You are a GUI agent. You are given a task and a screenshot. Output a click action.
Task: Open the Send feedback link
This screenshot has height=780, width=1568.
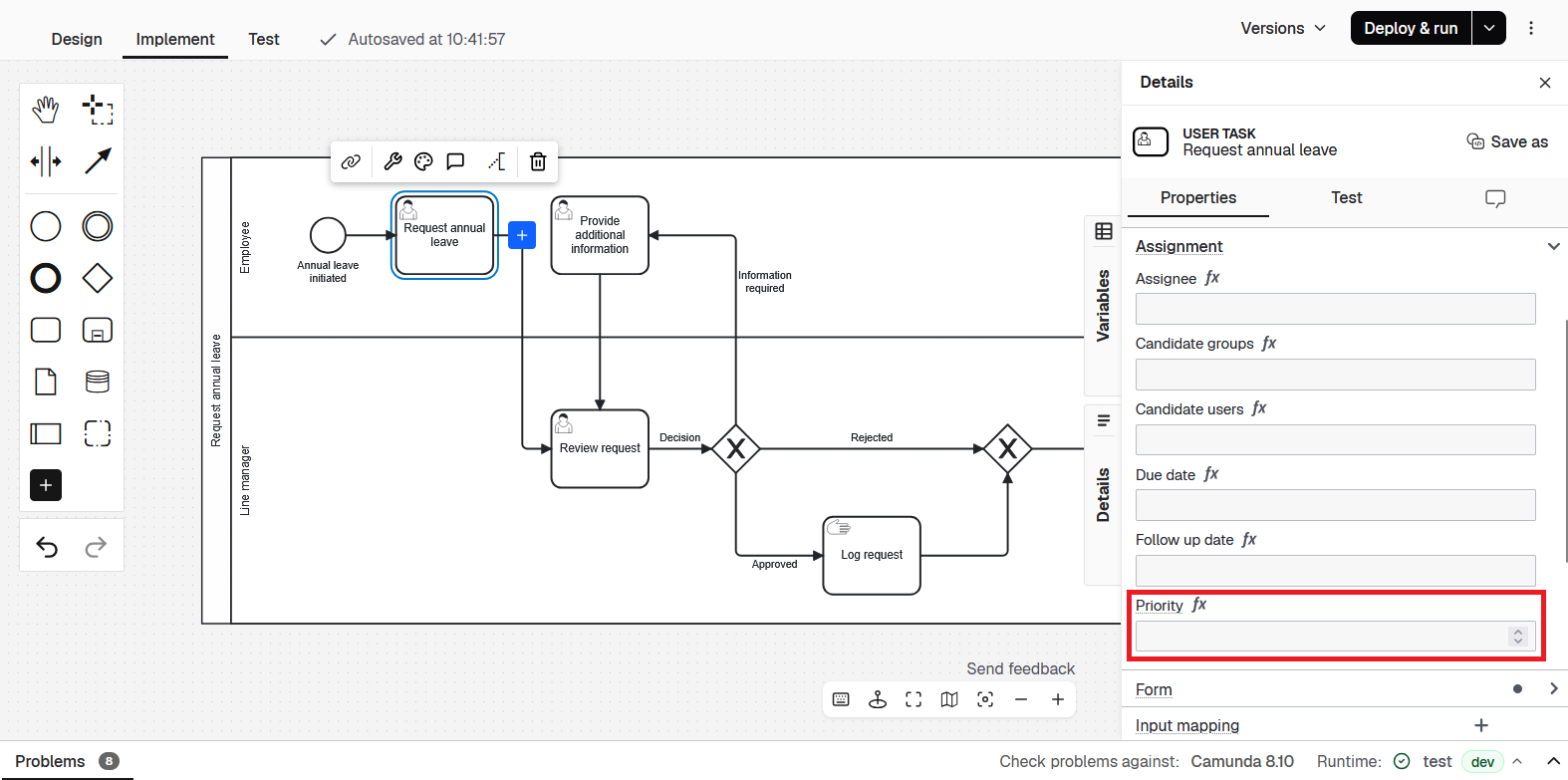1020,668
